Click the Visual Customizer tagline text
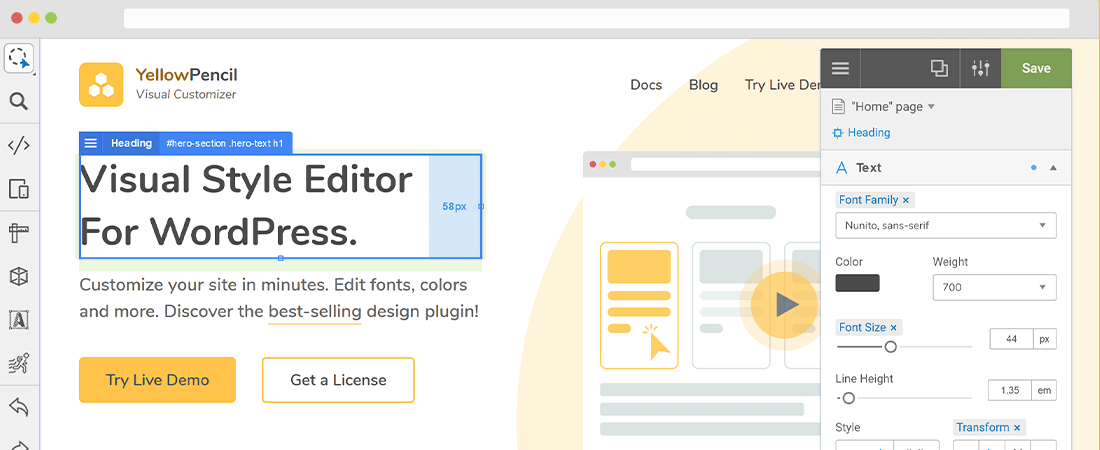Image resolution: width=1100 pixels, height=450 pixels. [x=186, y=94]
